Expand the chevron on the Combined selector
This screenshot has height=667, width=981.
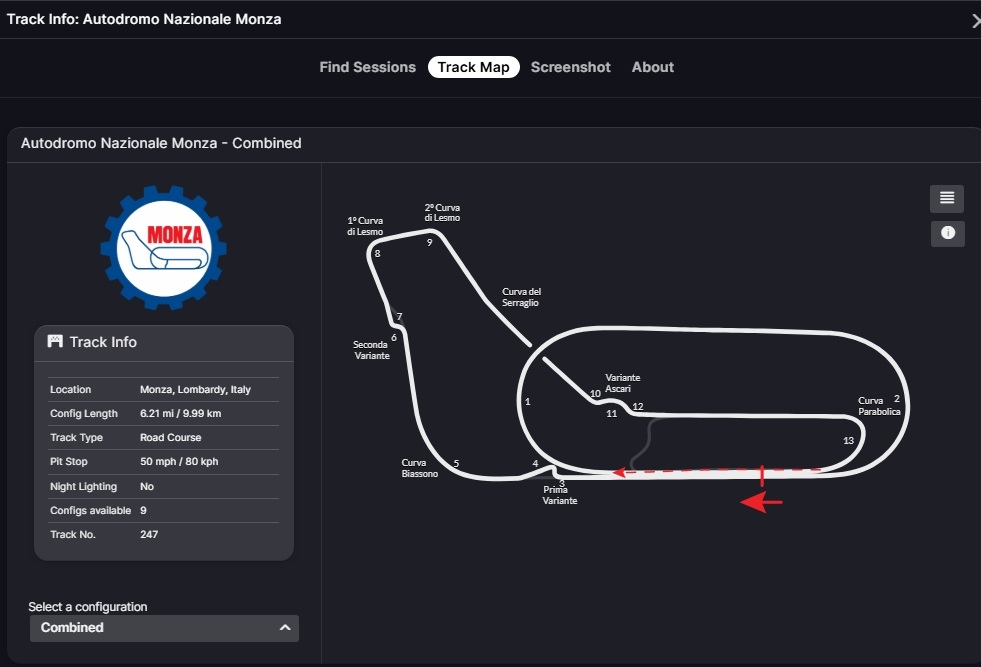pyautogui.click(x=285, y=628)
